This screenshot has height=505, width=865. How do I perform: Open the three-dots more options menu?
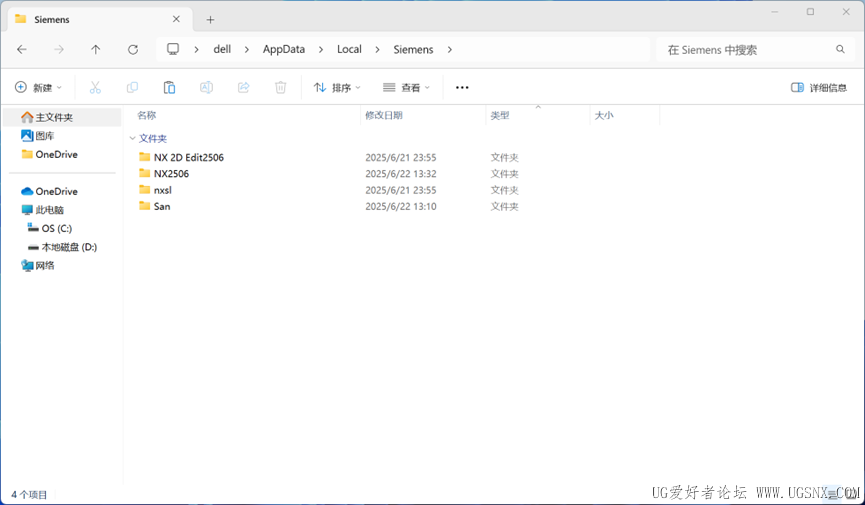462,87
